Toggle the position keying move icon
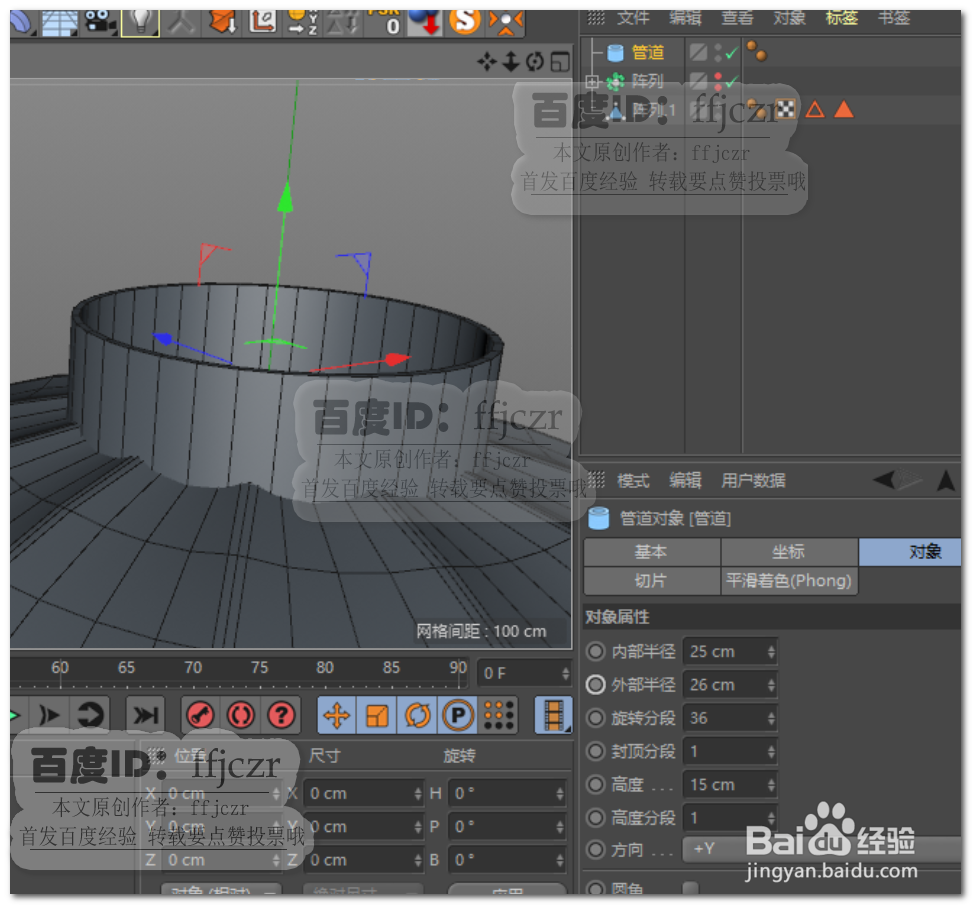The image size is (972, 905). click(x=337, y=715)
